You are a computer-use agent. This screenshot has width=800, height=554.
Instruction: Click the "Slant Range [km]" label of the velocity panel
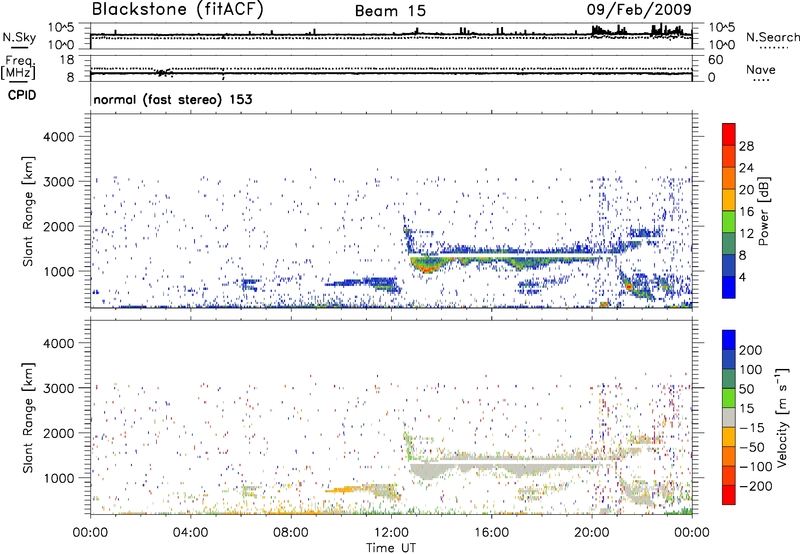pyautogui.click(x=28, y=418)
